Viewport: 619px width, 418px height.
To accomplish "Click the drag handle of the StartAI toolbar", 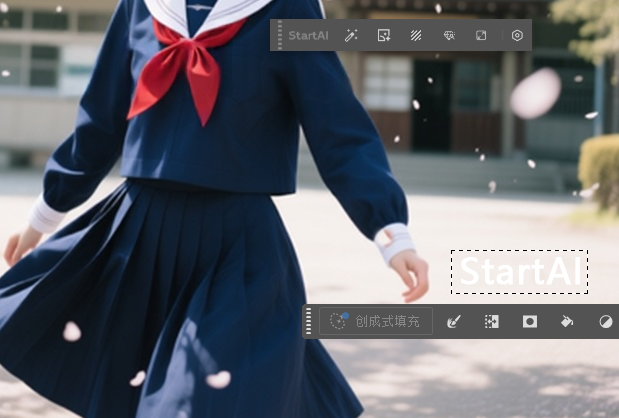I will [279, 35].
